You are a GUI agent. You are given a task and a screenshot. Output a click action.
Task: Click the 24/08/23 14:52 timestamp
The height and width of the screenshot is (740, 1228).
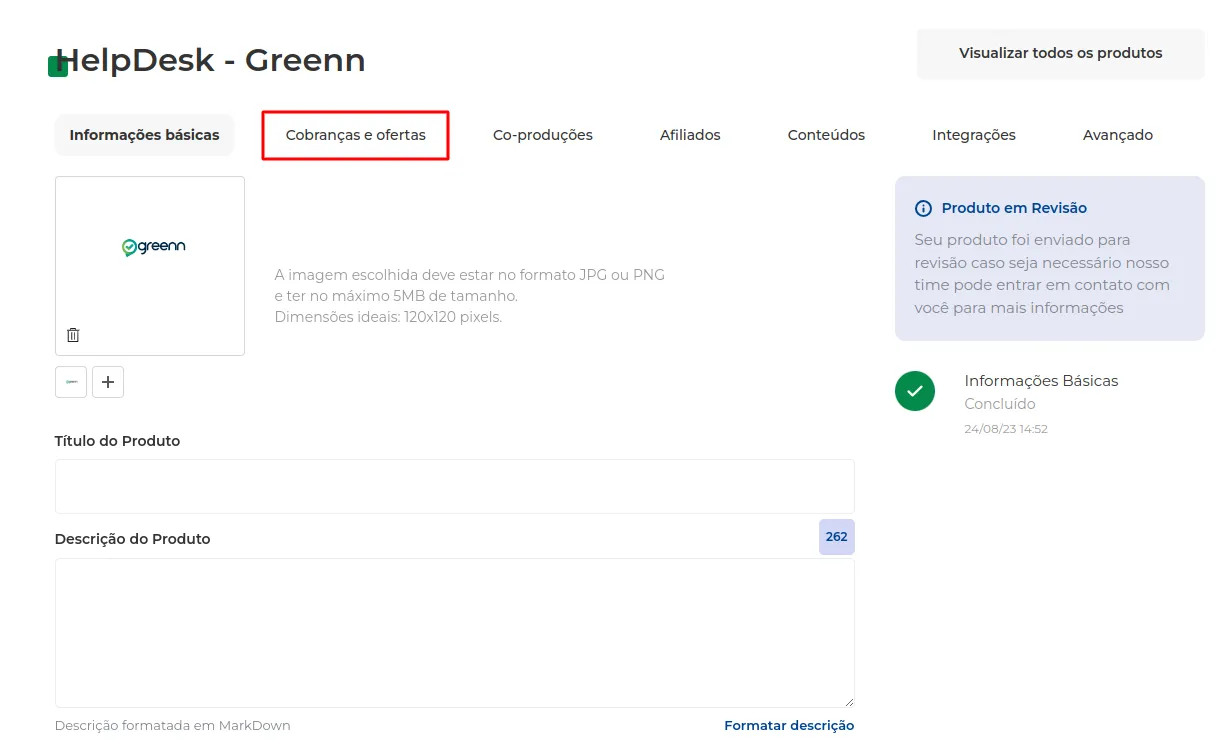(1006, 429)
